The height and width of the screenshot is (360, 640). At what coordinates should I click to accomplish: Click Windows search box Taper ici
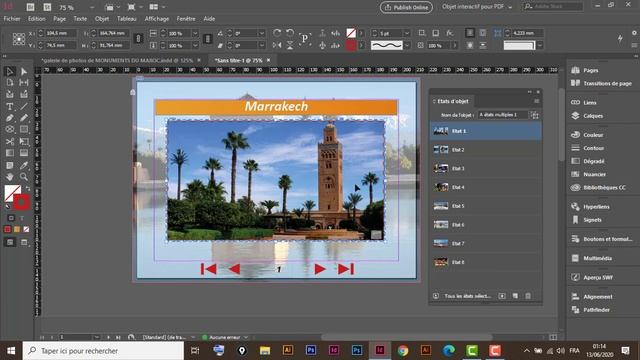coord(103,351)
